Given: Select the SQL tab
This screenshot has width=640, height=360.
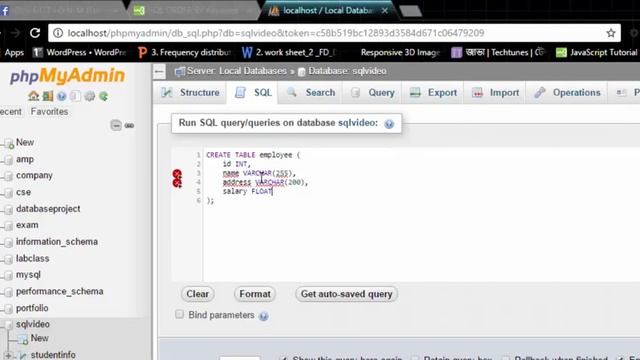Looking at the screenshot, I should click(x=253, y=93).
